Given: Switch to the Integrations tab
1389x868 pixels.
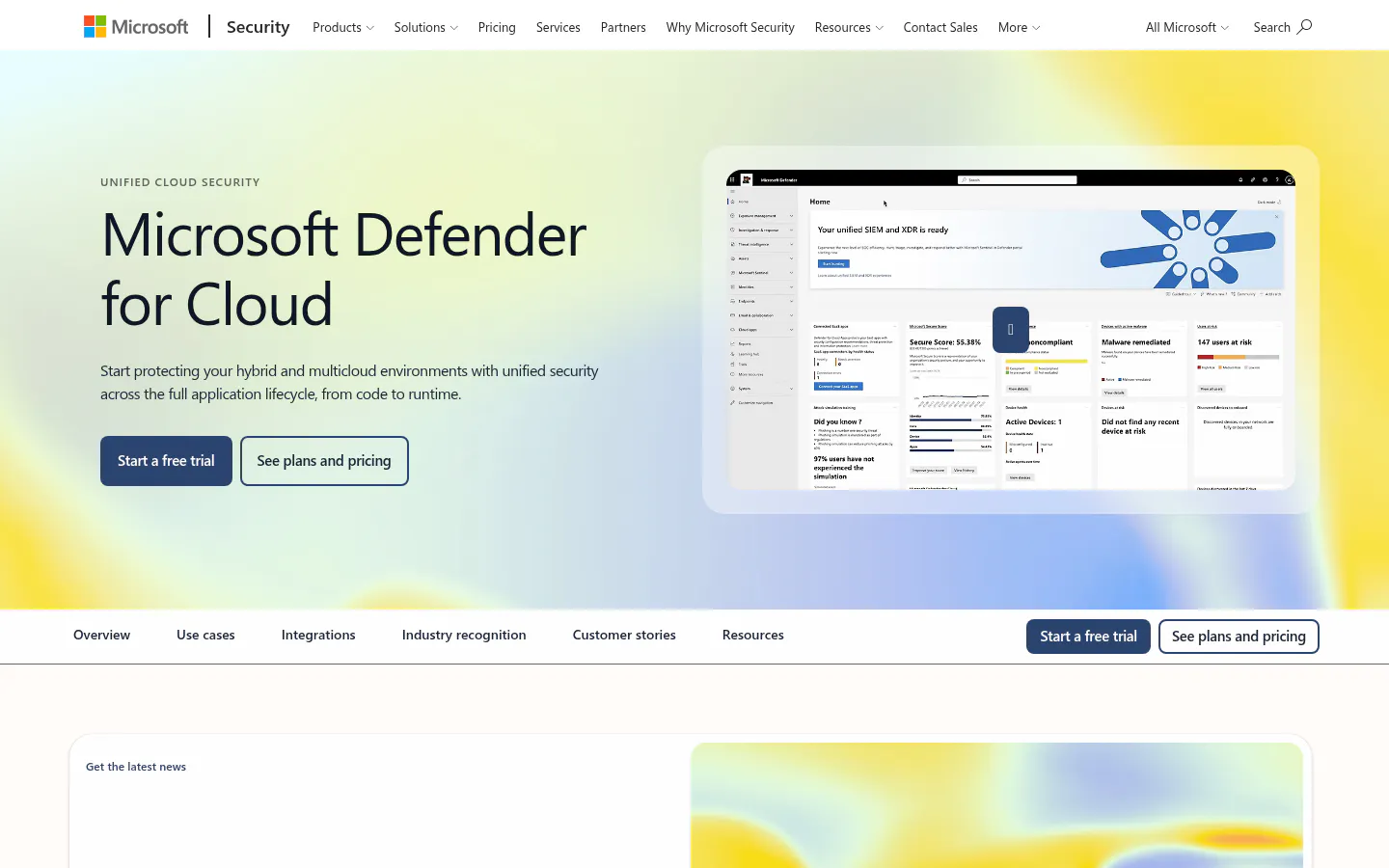Looking at the screenshot, I should coord(318,635).
